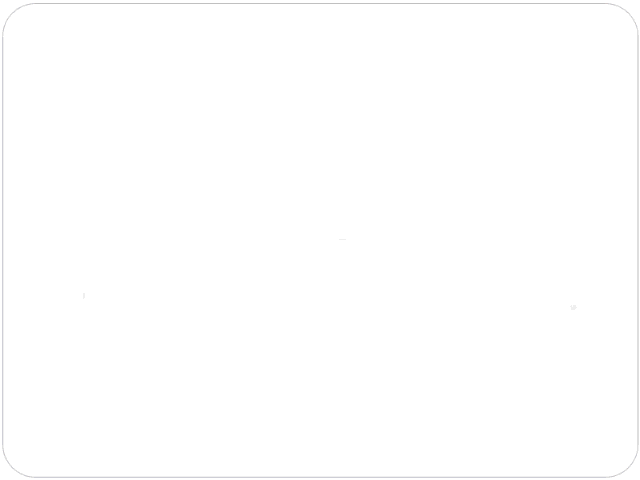Click the blank white rounded panel area
The height and width of the screenshot is (480, 640).
pyautogui.click(x=320, y=240)
